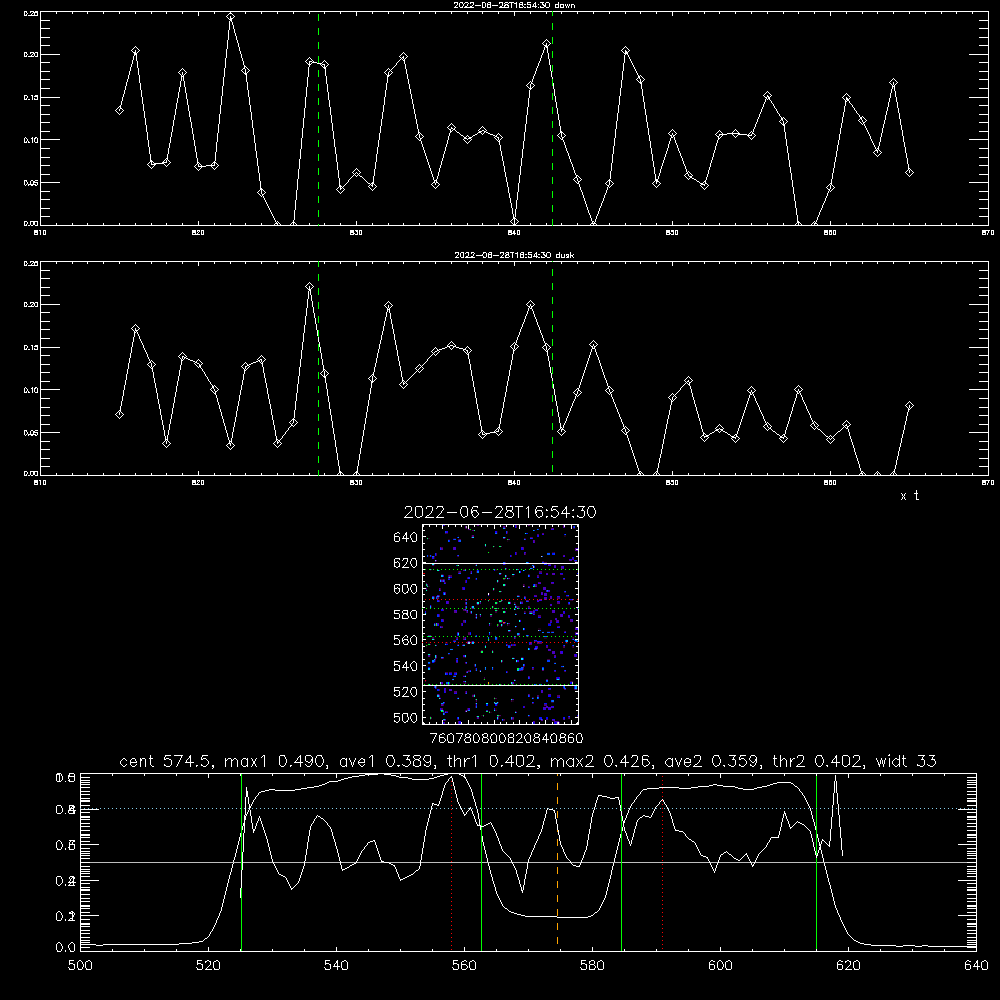Image resolution: width=1000 pixels, height=1000 pixels.
Task: Select the "ave2 0.359" value
Action: pyautogui.click(x=713, y=761)
